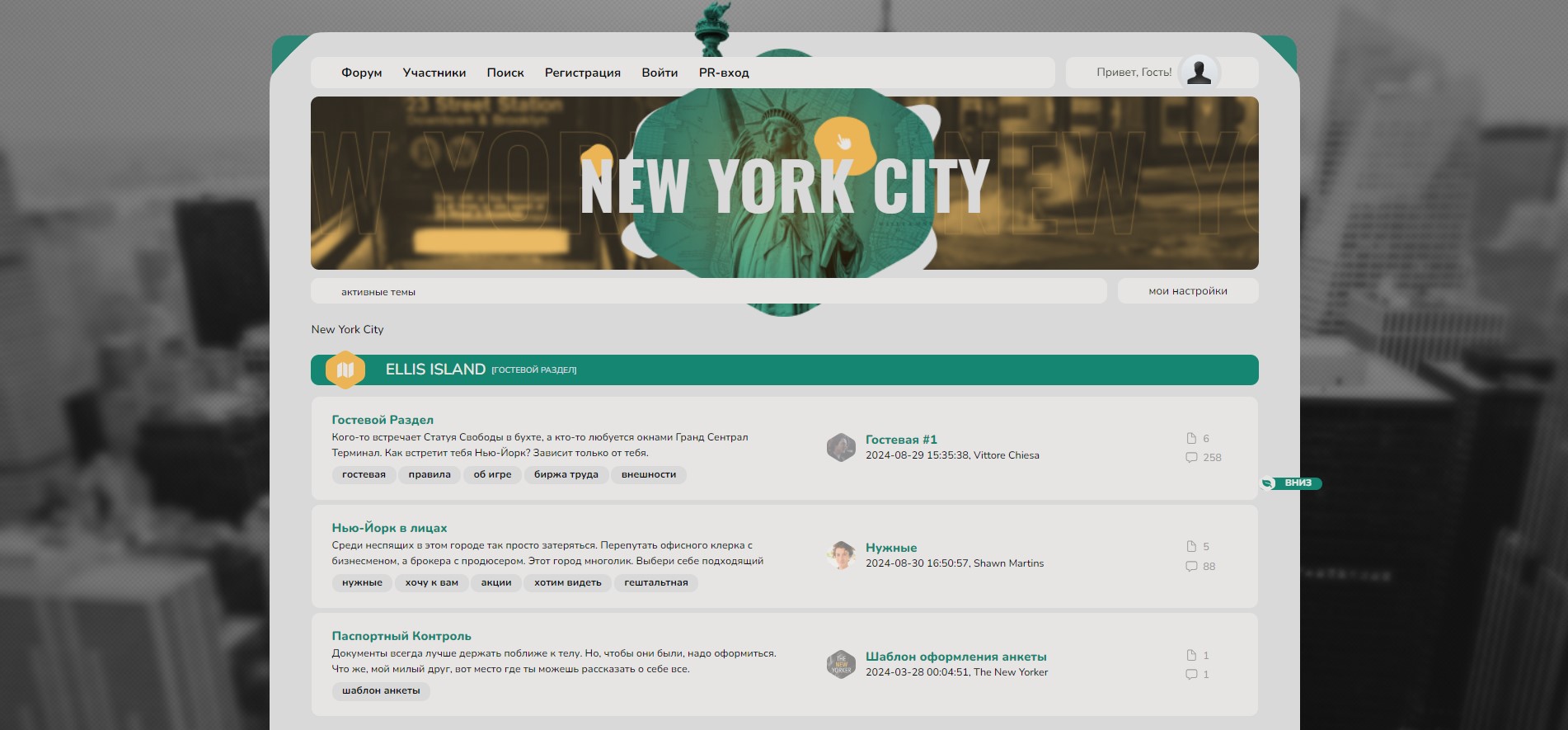Select Войти in the top menu
Image resolution: width=1568 pixels, height=730 pixels.
click(660, 73)
